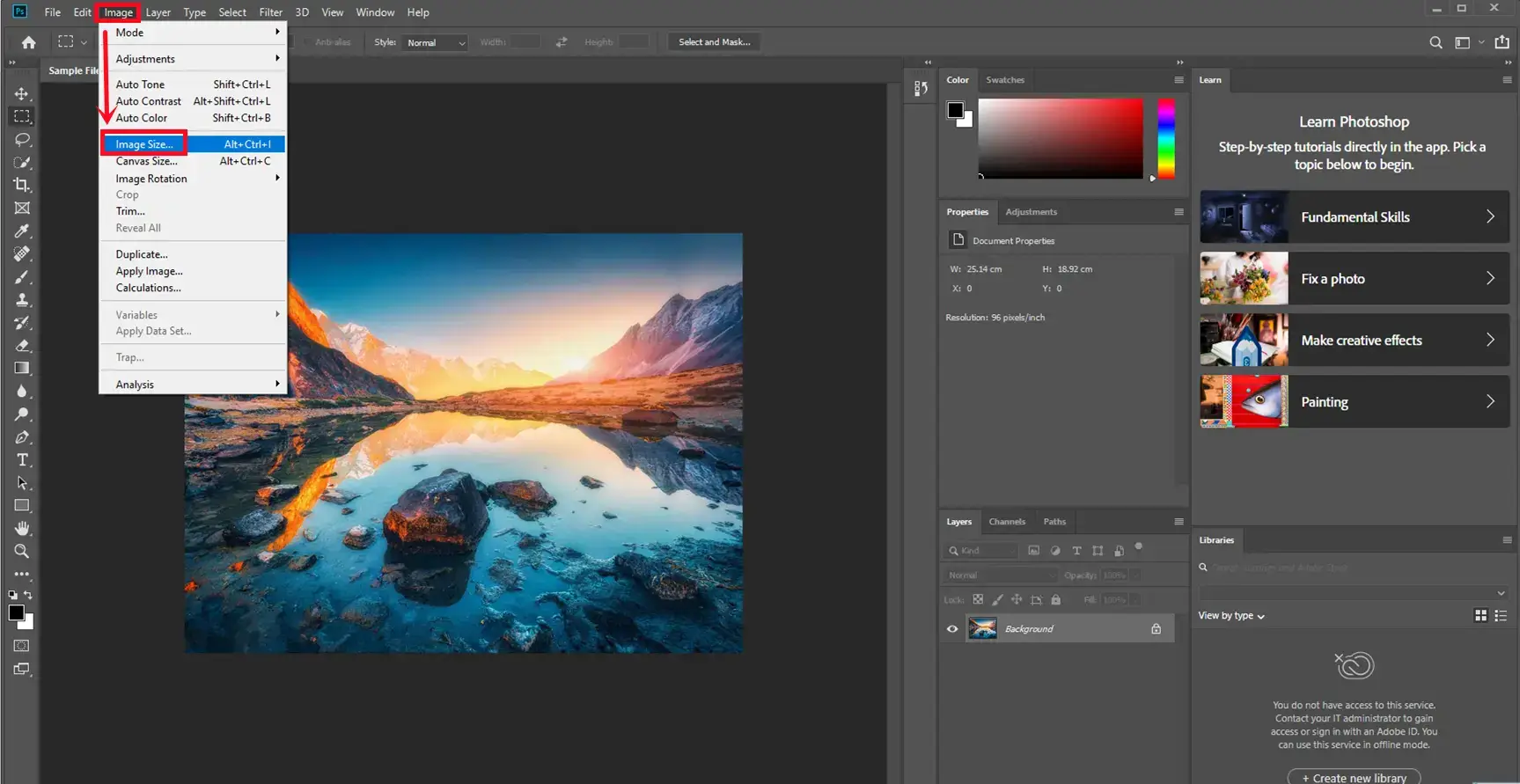Image resolution: width=1520 pixels, height=784 pixels.
Task: Select the Eraser tool
Action: 22,345
